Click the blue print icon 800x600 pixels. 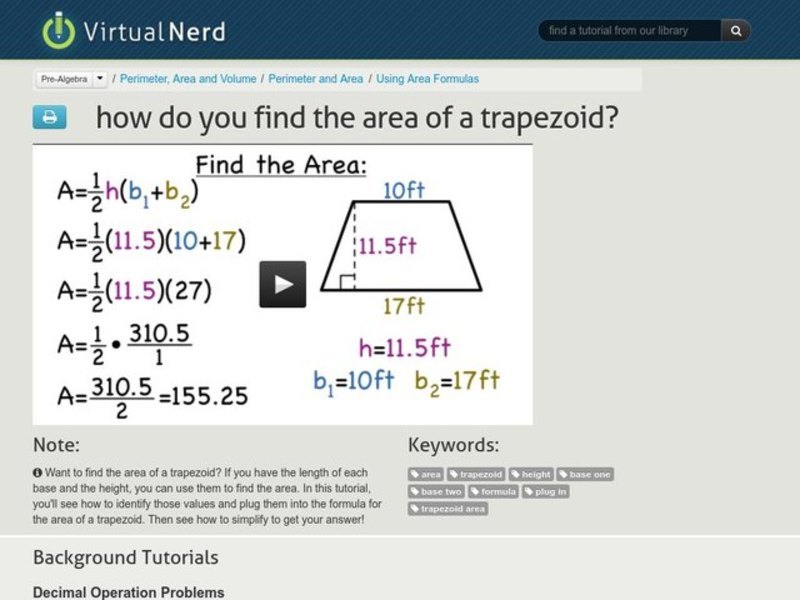point(47,117)
